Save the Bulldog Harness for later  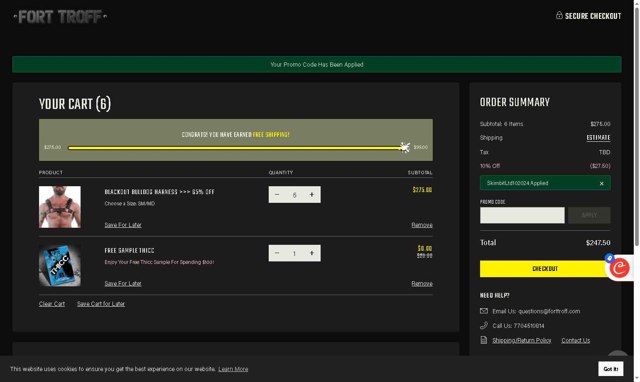pos(123,225)
